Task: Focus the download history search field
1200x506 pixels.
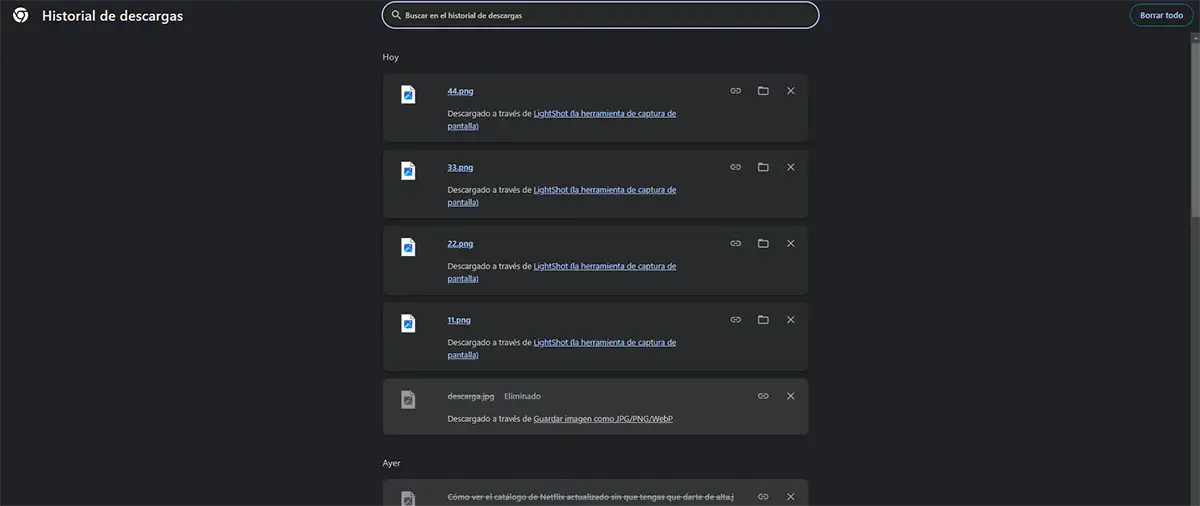Action: (600, 16)
